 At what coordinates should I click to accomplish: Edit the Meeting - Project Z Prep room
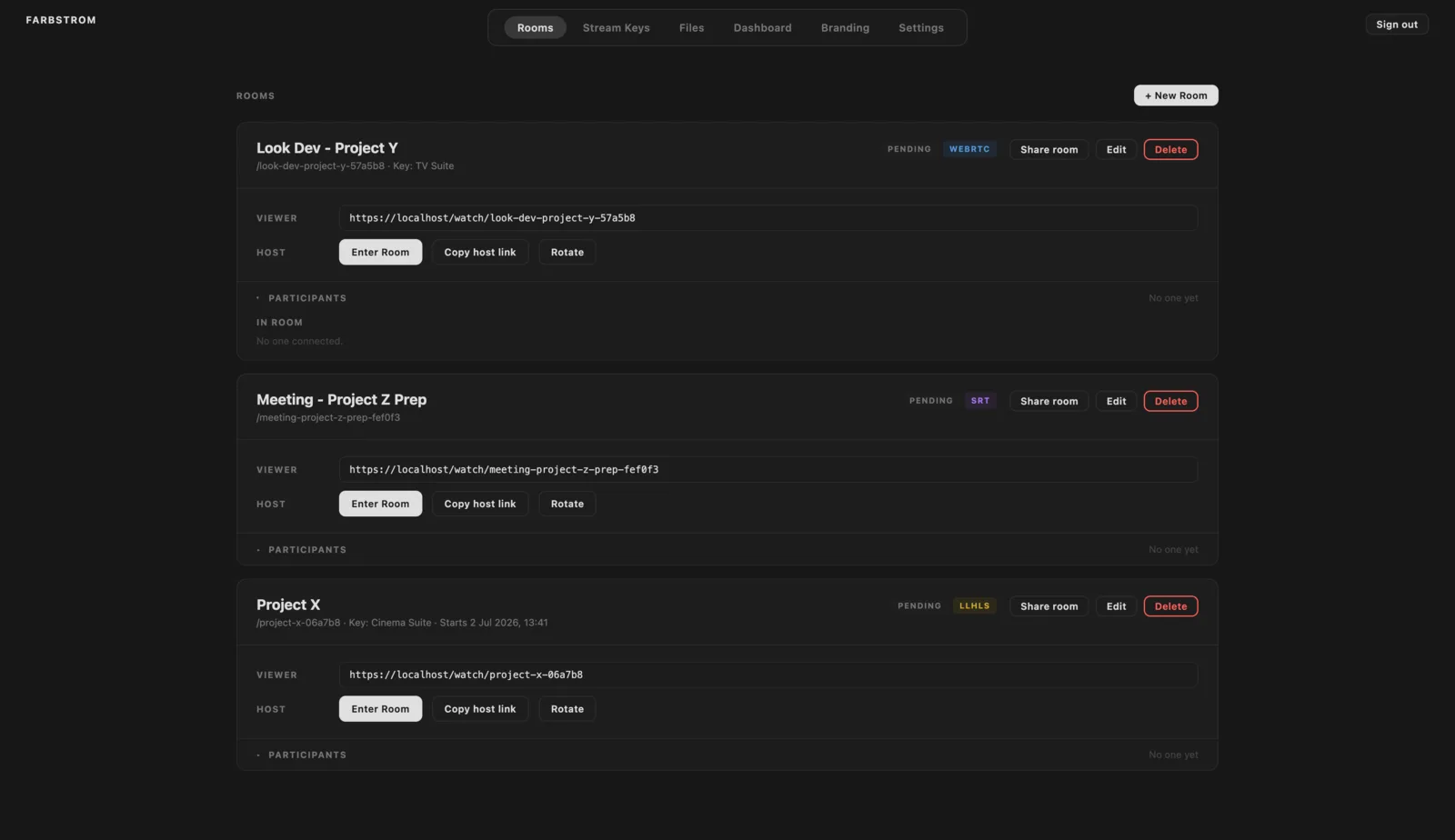pos(1116,401)
